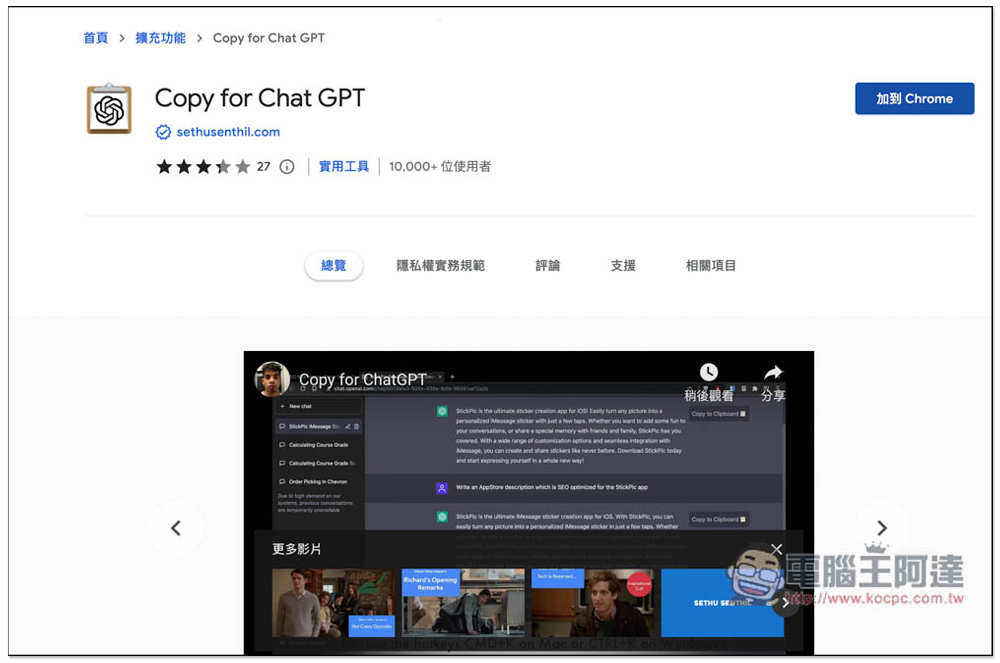
Task: Open the video uploader avatar
Action: coord(272,379)
